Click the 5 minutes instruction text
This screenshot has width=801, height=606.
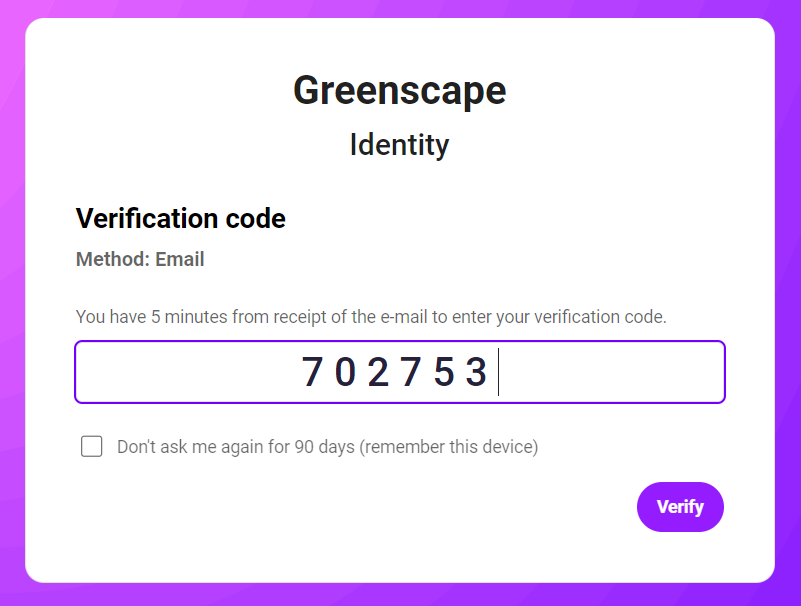[371, 317]
